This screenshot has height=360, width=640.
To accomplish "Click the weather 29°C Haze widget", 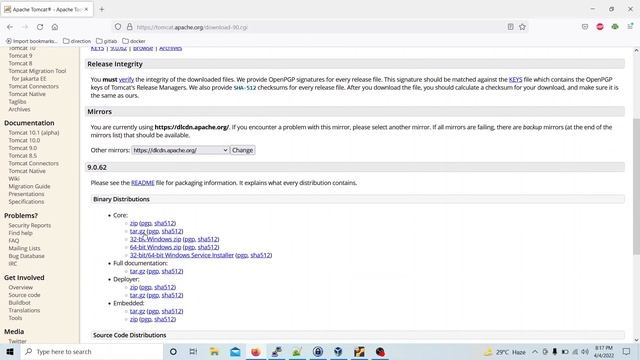I will pos(505,351).
